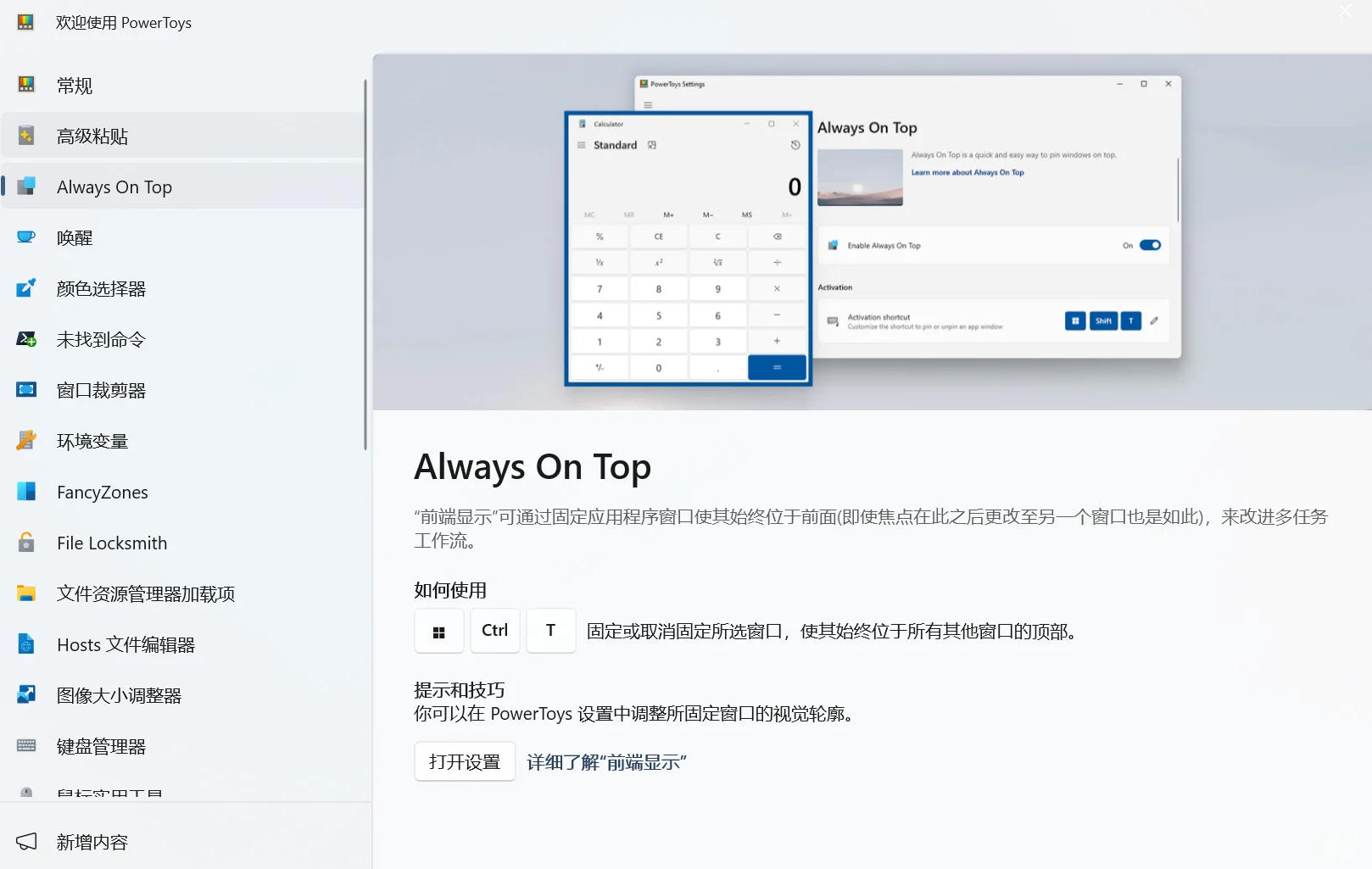
Task: Open the FancyZones sidebar entry
Action: coord(183,492)
